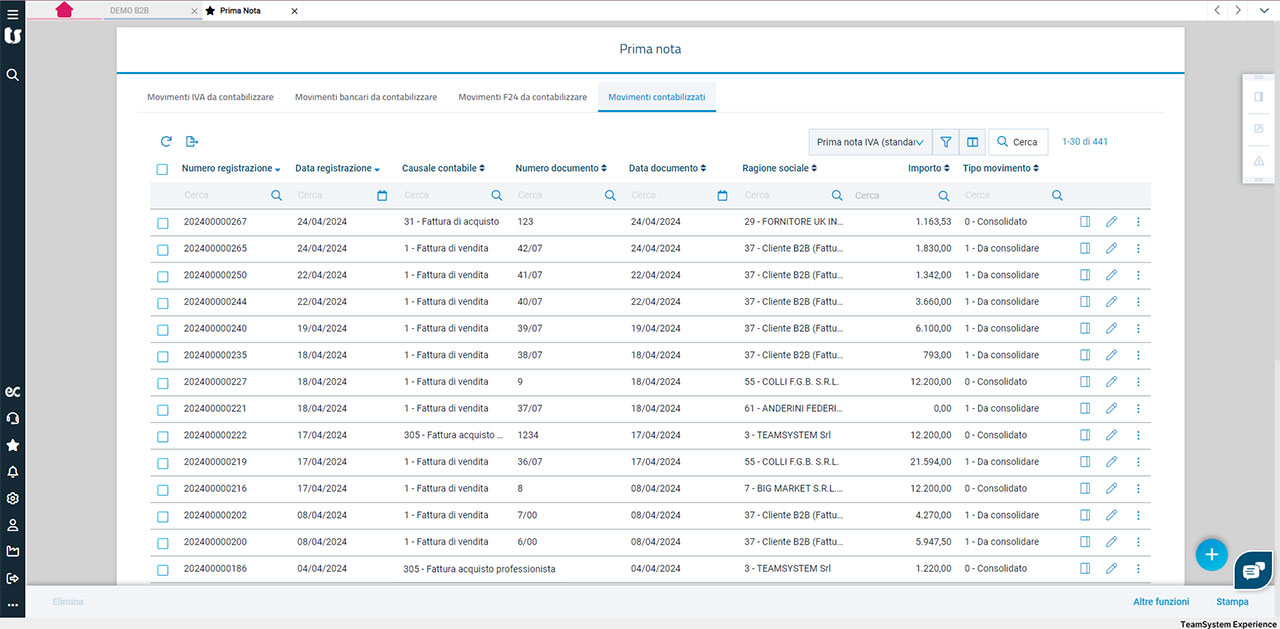Check the row for registration 202400000227
The image size is (1280, 629).
pyautogui.click(x=162, y=382)
